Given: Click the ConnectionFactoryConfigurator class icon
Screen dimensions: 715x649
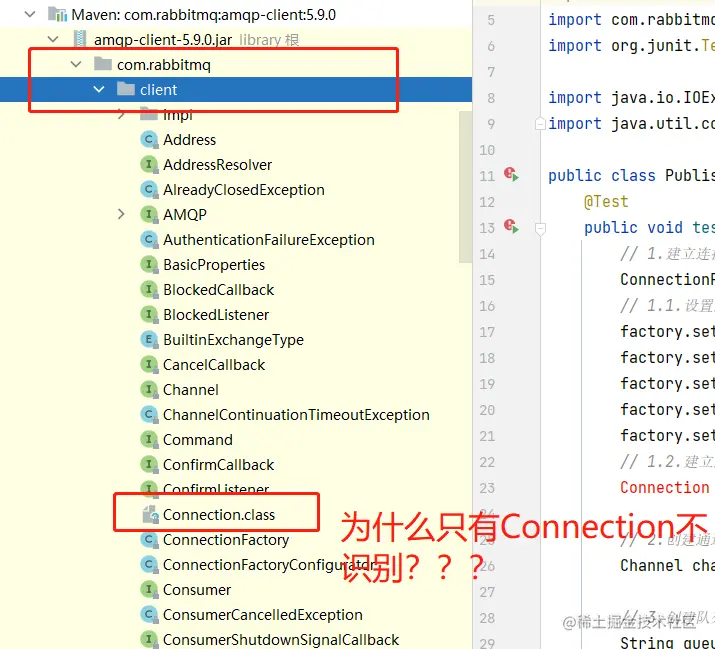Looking at the screenshot, I should (x=149, y=565).
